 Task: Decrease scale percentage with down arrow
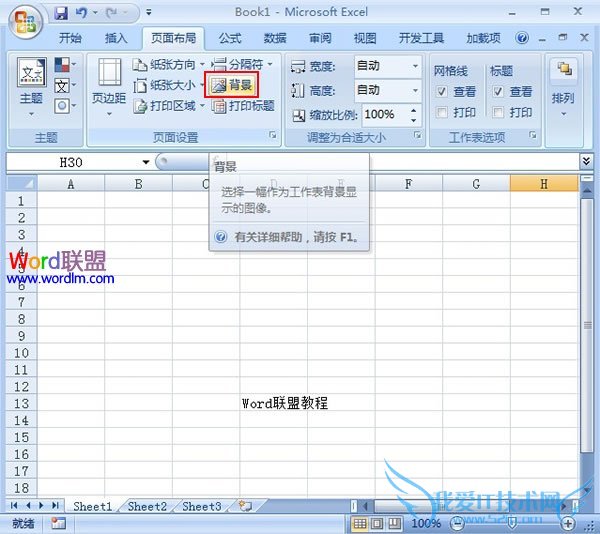coord(414,120)
